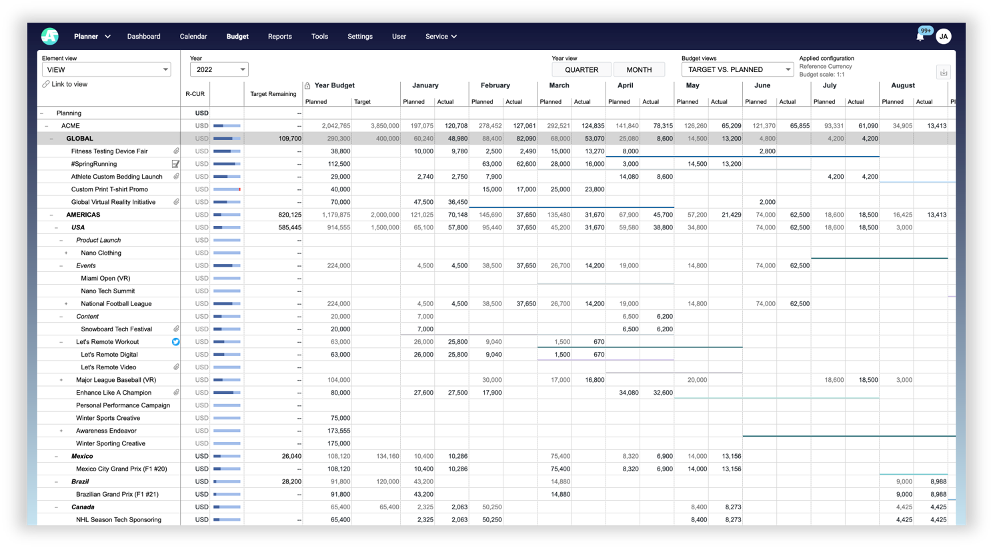This screenshot has height=548, width=994.
Task: Collapse the AMERICAS group
Action: point(51,215)
